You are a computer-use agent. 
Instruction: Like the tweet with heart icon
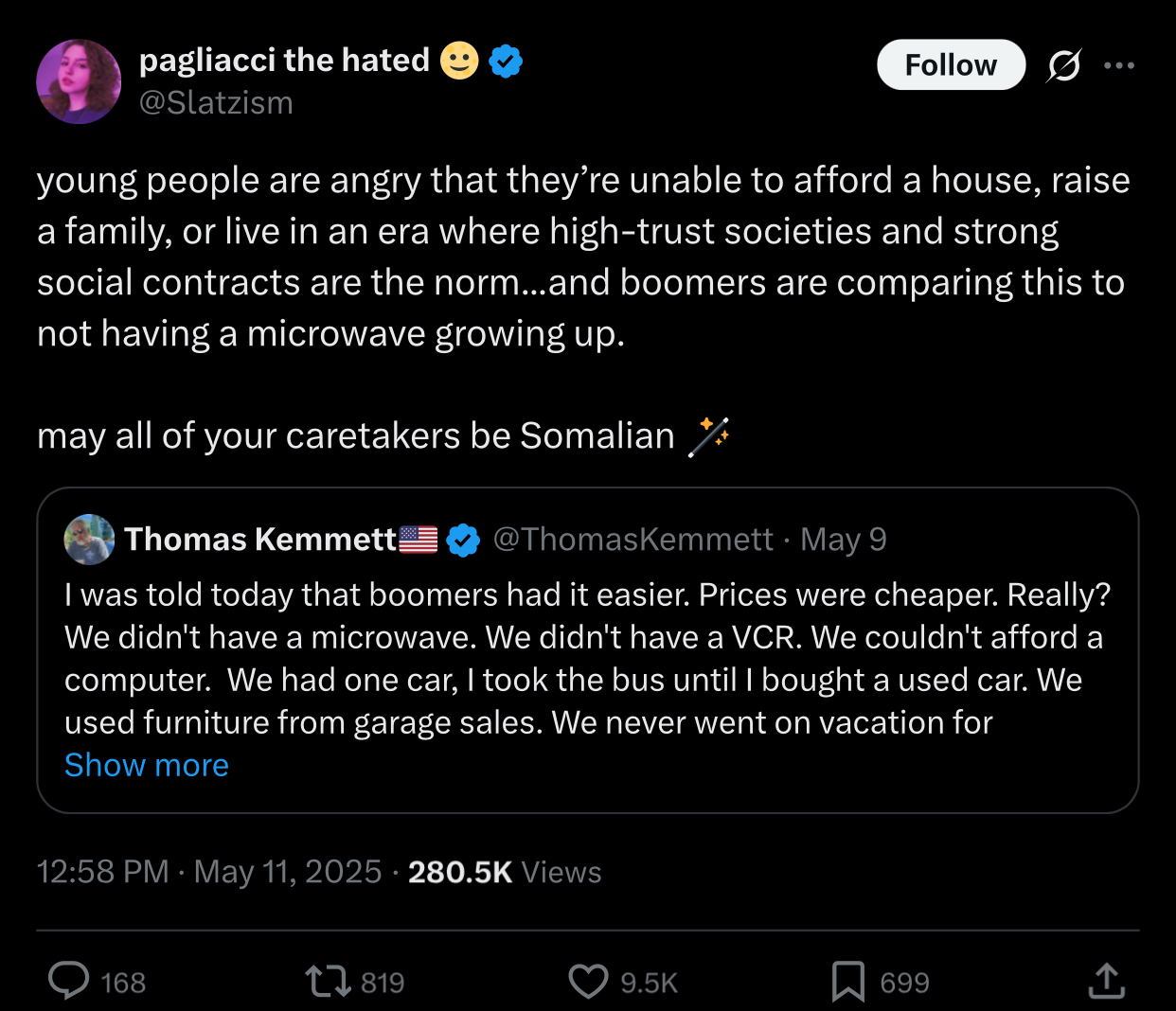point(588,981)
